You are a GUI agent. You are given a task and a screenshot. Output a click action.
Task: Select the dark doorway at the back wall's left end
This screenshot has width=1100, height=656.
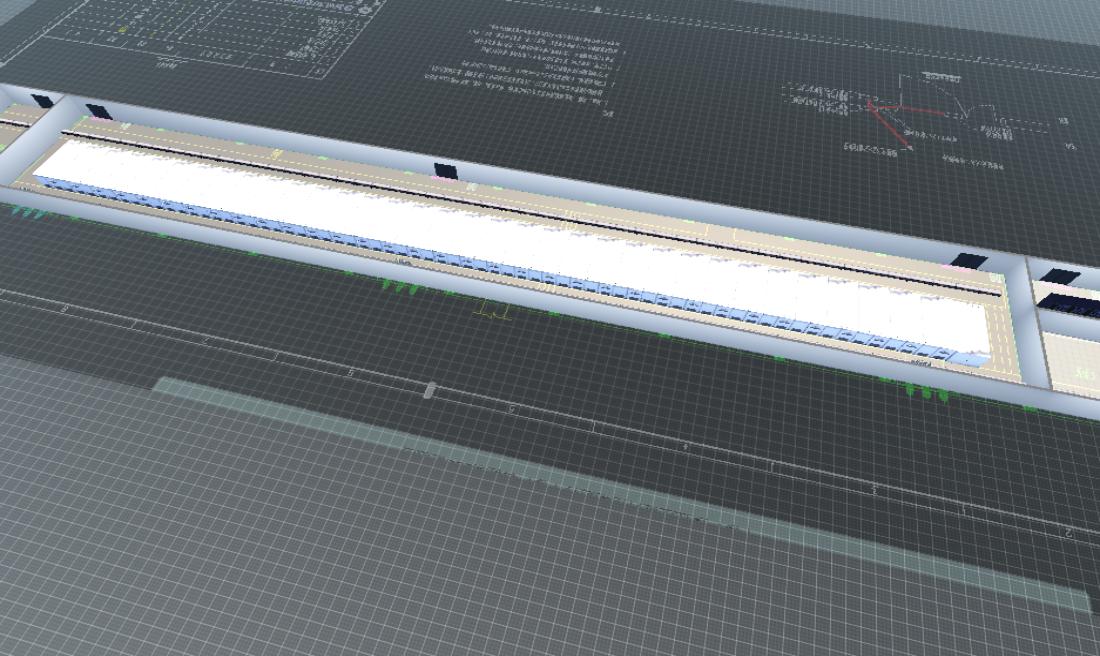pos(98,111)
